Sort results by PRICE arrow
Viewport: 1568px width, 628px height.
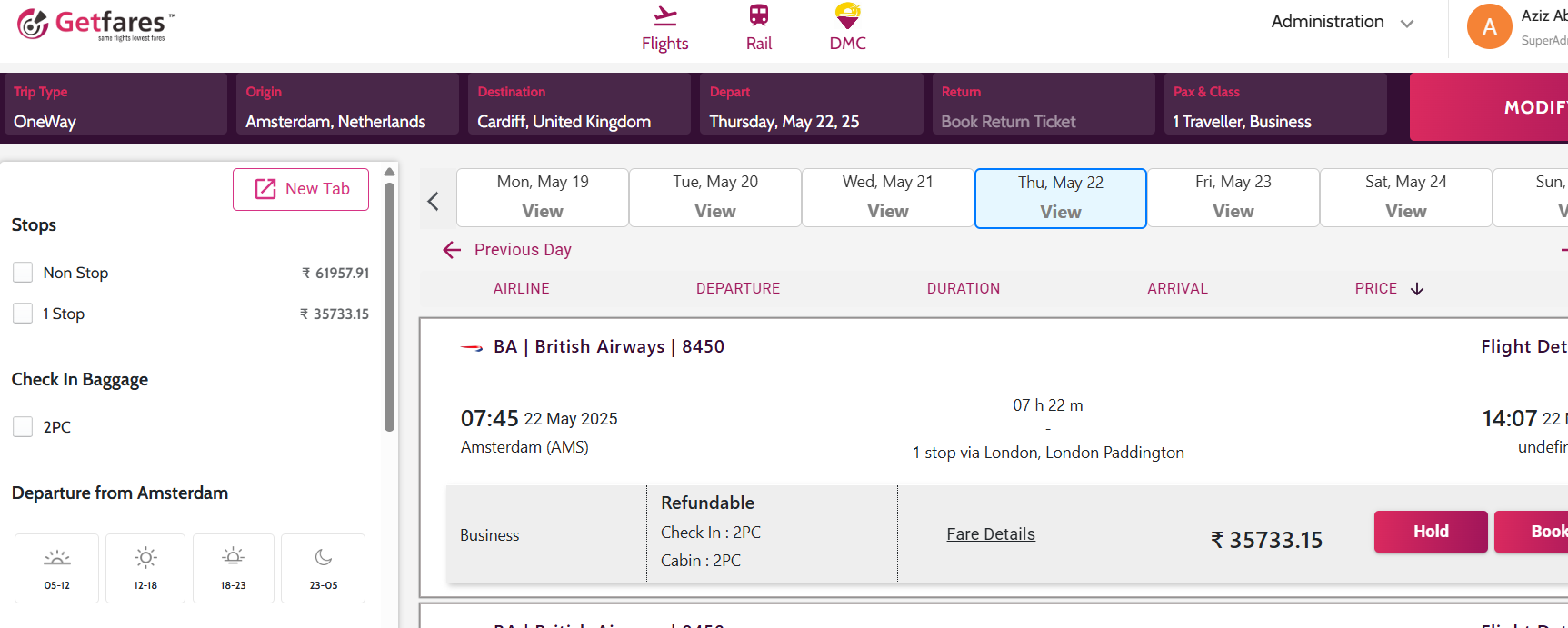[1417, 289]
